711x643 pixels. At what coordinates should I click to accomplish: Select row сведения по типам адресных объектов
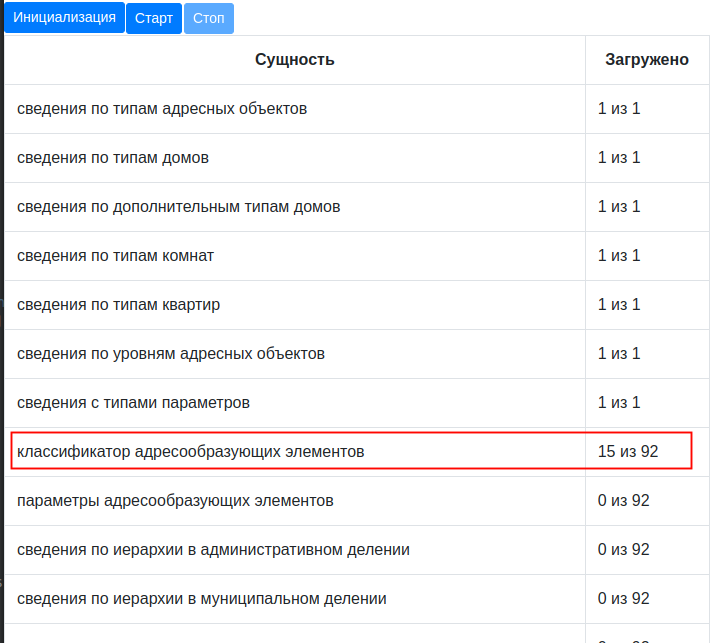(x=162, y=108)
